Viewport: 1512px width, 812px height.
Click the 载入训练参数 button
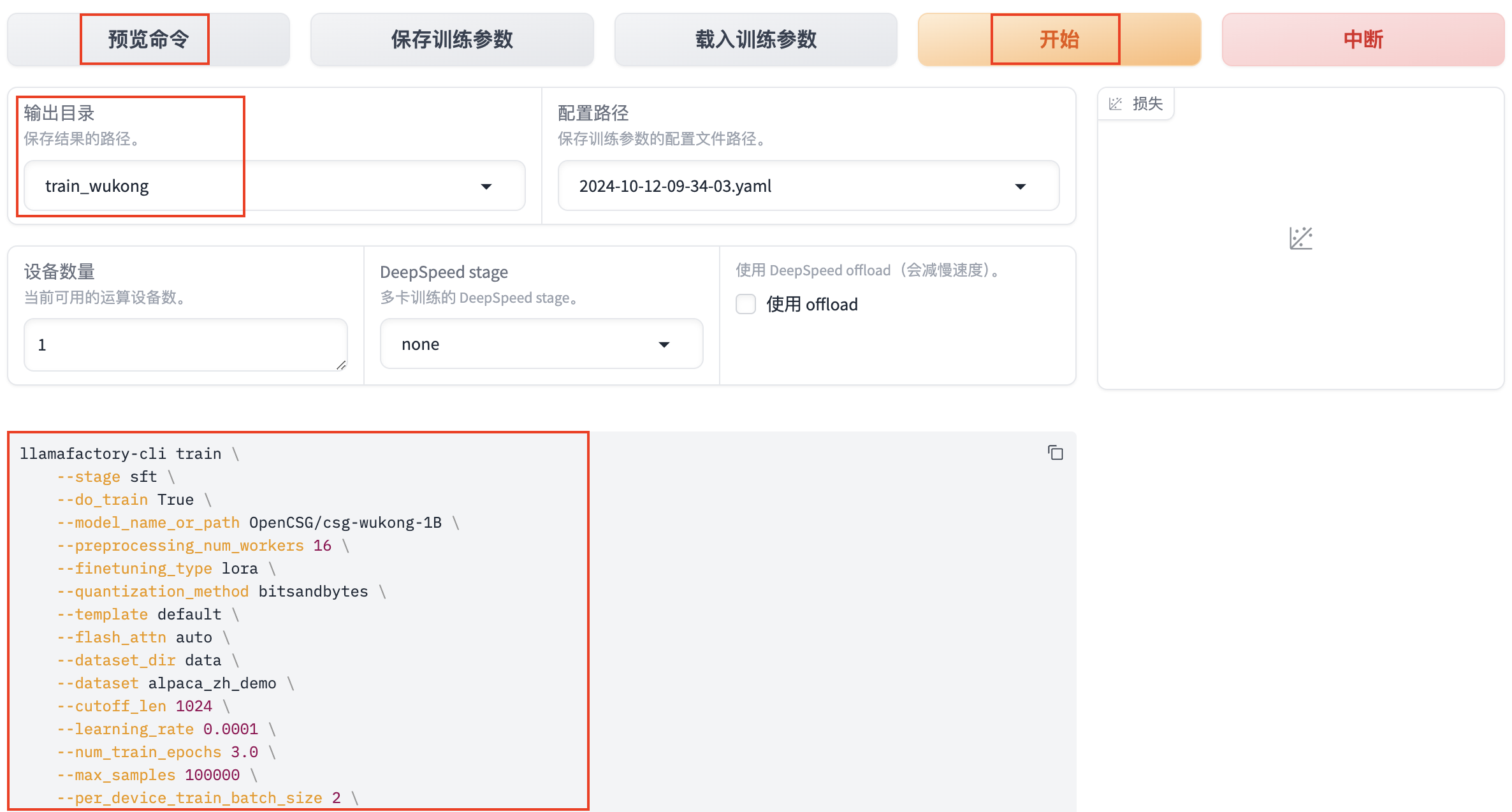755,40
